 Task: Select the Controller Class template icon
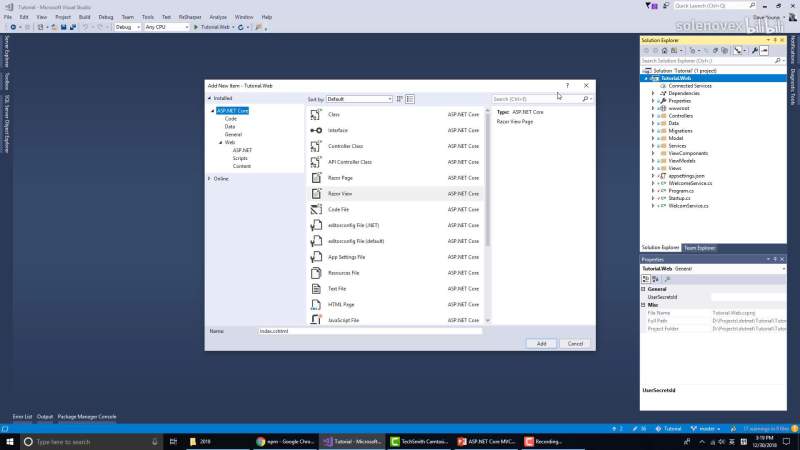[x=316, y=146]
